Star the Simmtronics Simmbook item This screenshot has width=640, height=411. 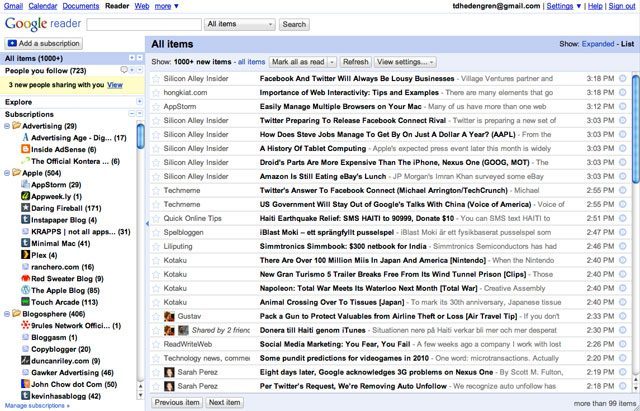click(x=156, y=247)
